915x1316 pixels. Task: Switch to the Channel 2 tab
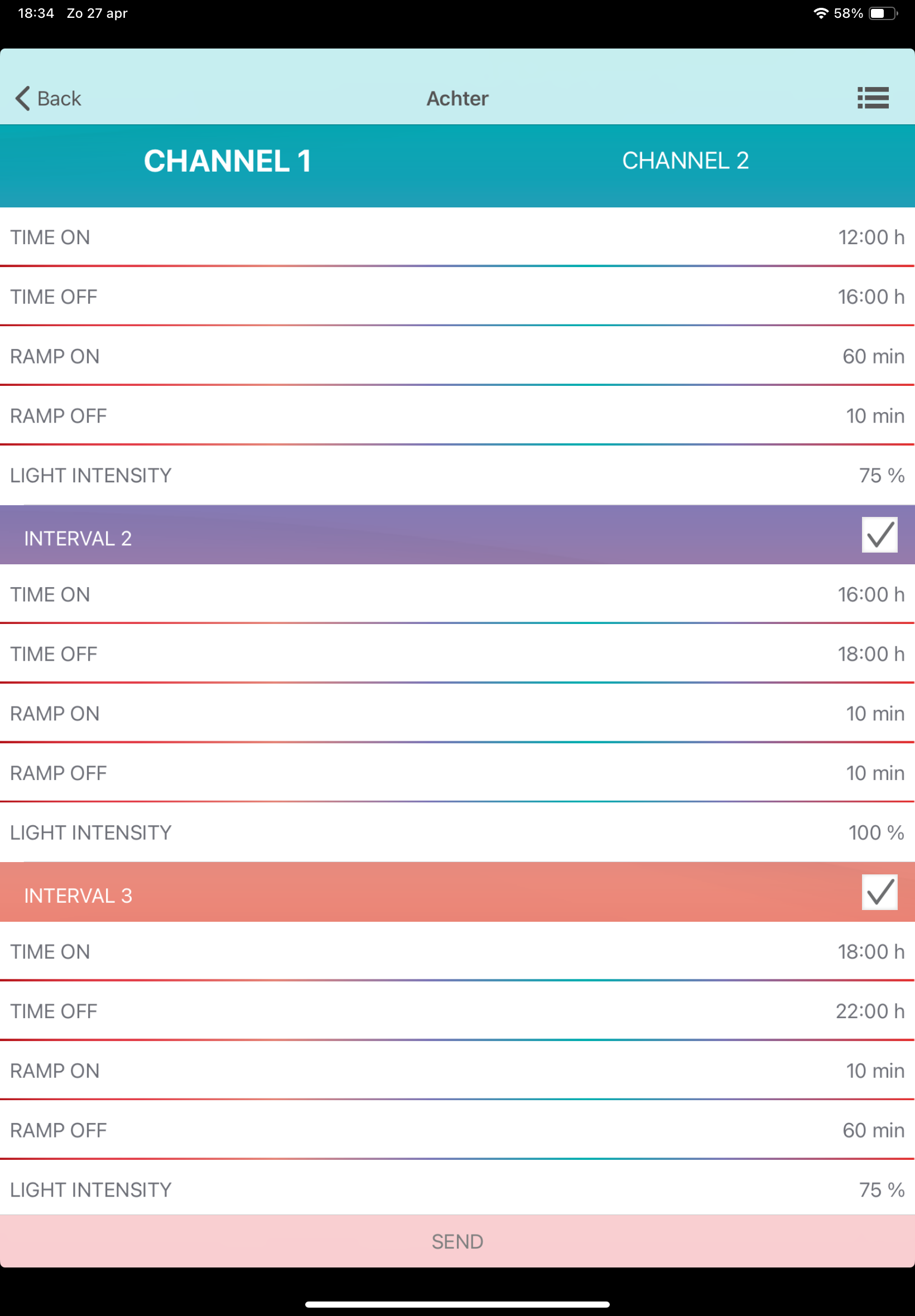click(685, 161)
